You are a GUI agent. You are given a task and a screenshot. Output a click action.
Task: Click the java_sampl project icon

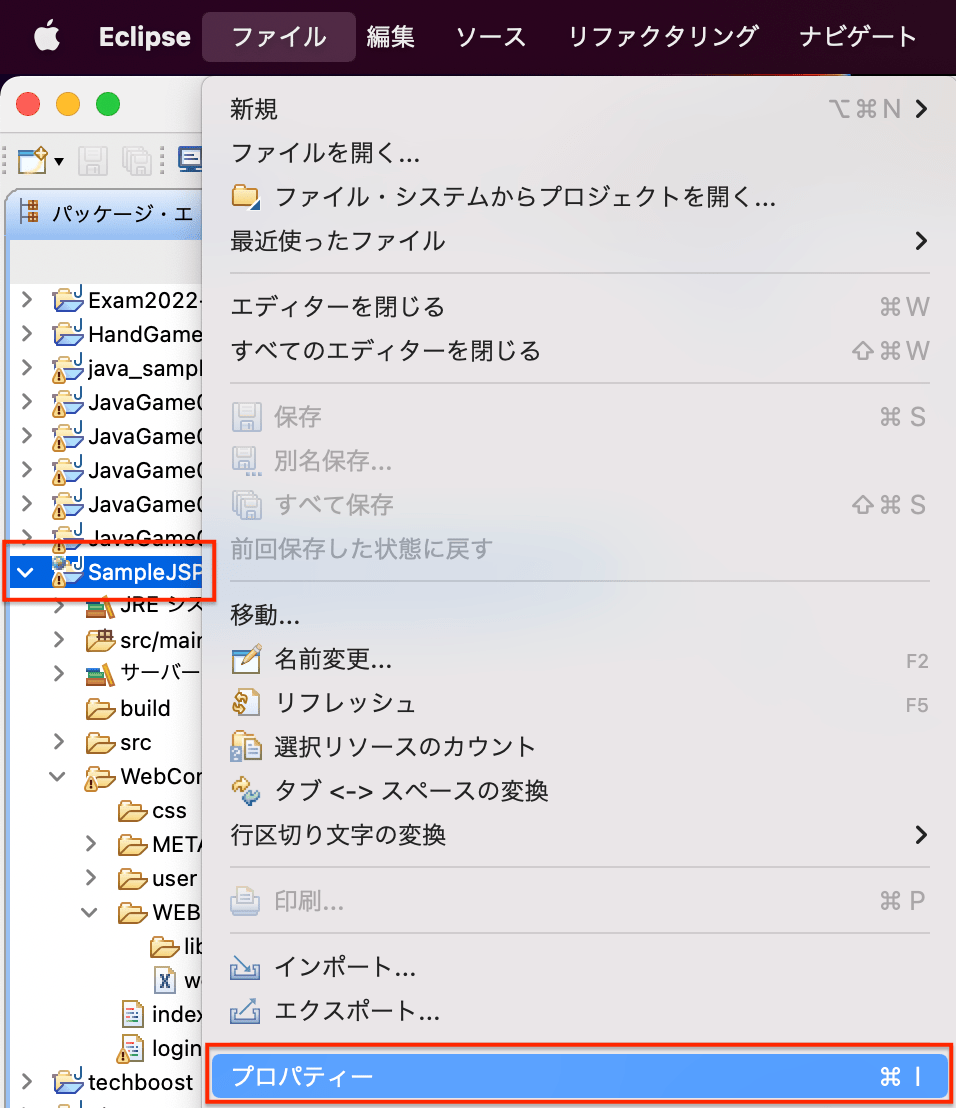click(x=68, y=367)
